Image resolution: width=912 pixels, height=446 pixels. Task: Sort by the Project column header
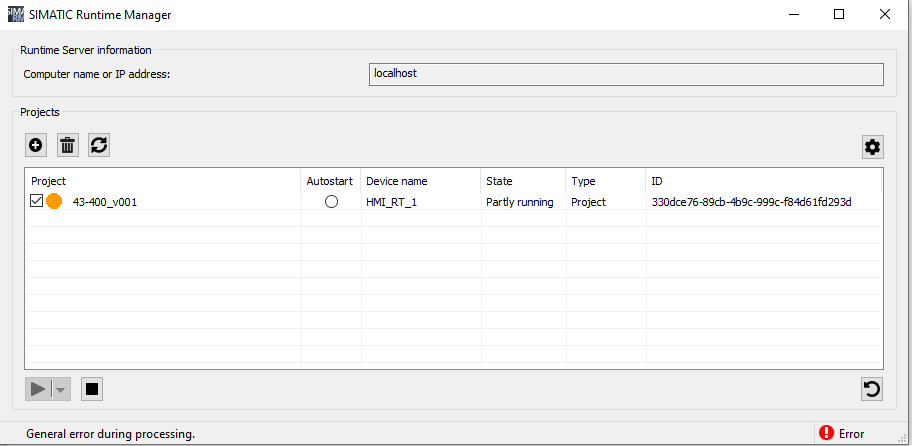point(48,181)
